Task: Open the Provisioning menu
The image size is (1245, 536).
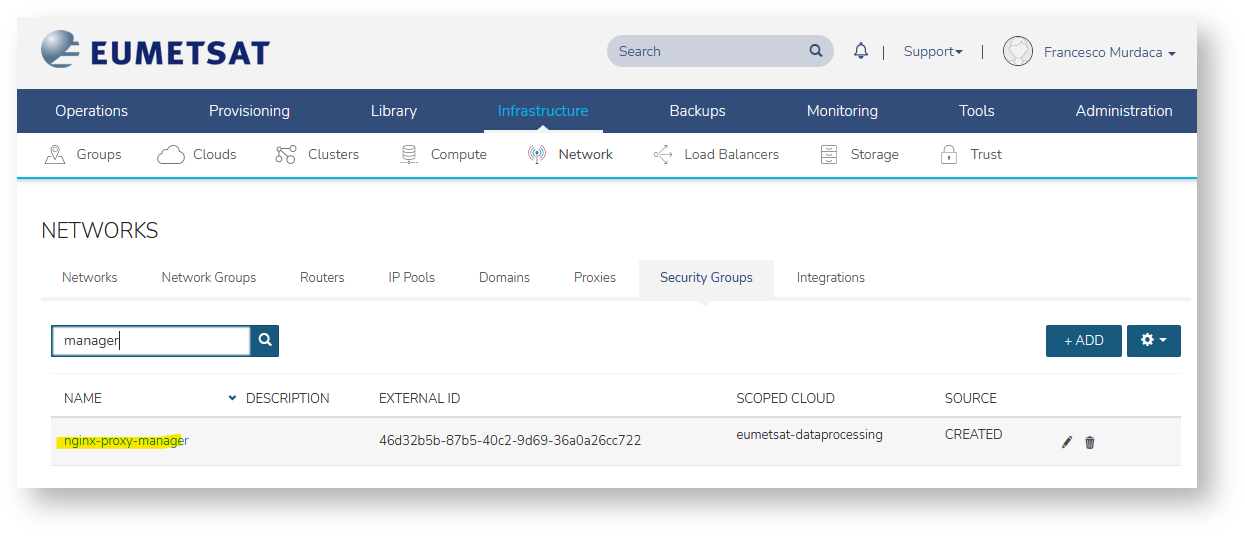Action: (249, 111)
